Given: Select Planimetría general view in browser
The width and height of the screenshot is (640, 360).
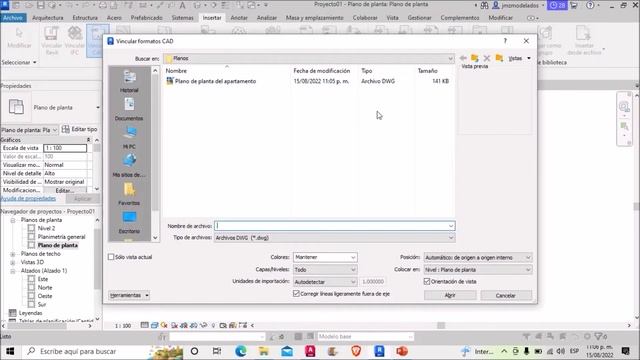Looking at the screenshot, I should tap(61, 237).
